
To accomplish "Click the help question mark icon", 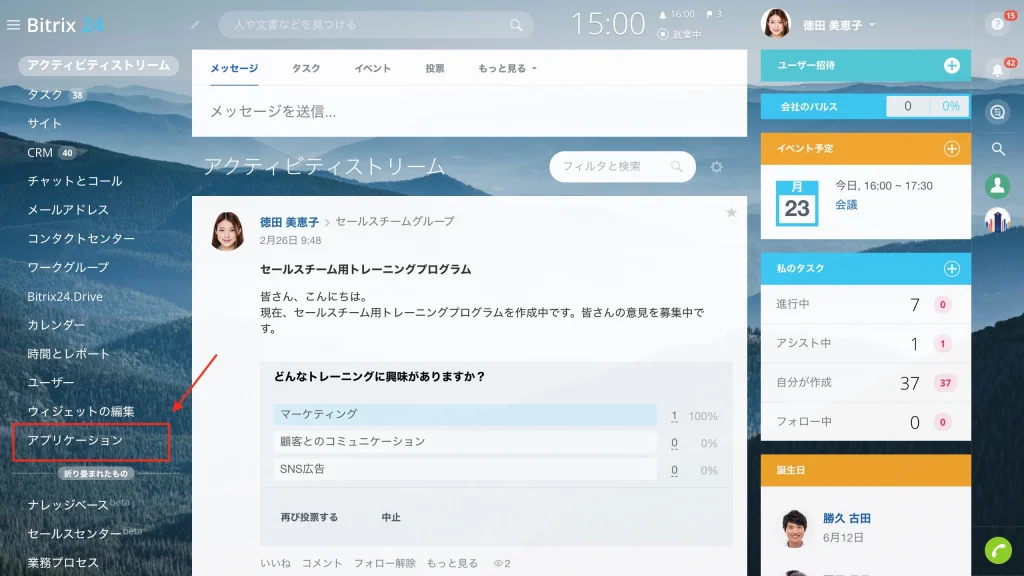I will (997, 24).
